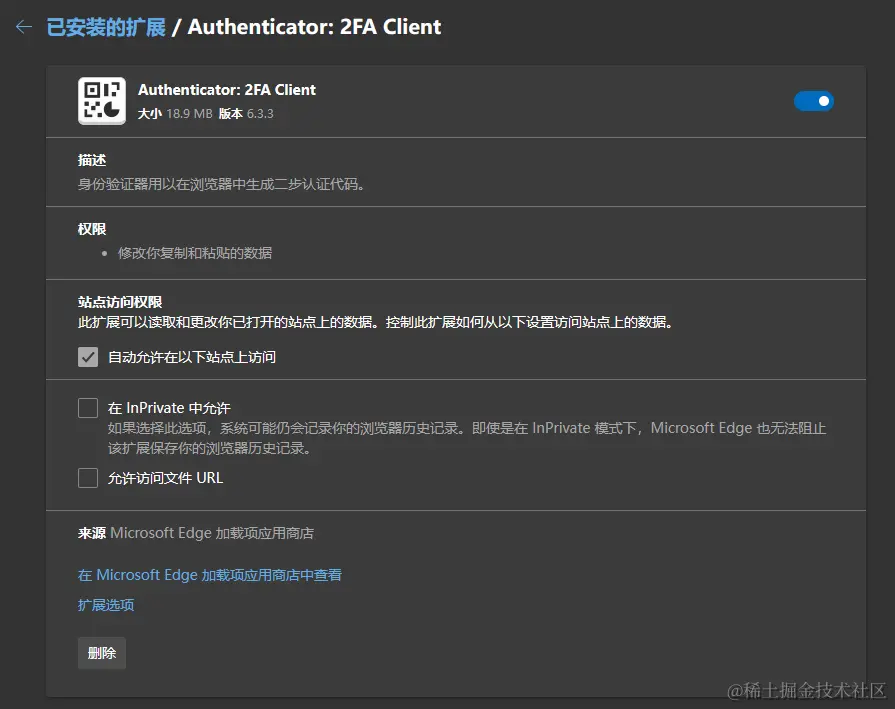The image size is (895, 709).
Task: Click the 在 InPrivate 中允许 label text
Action: coord(169,408)
